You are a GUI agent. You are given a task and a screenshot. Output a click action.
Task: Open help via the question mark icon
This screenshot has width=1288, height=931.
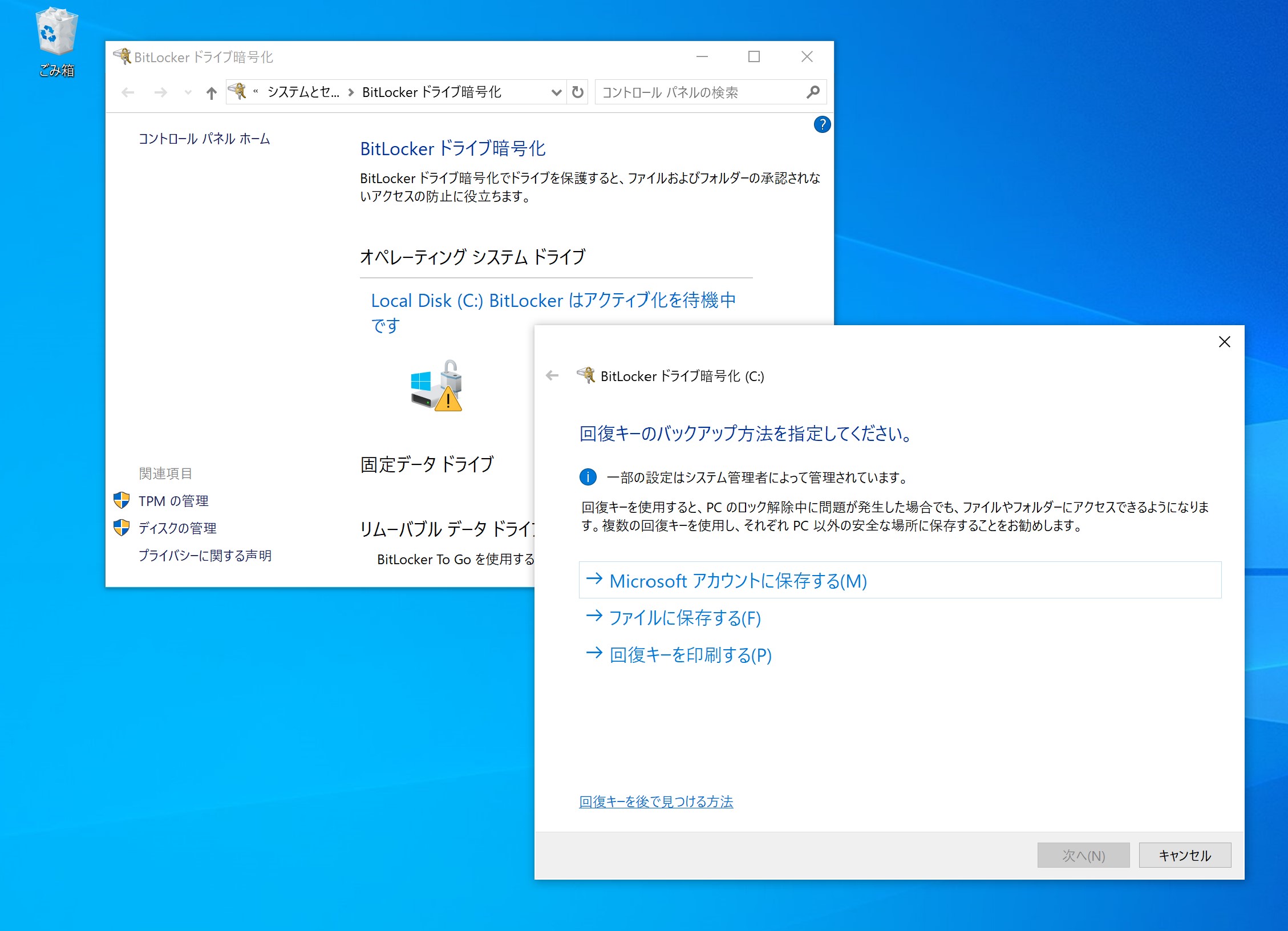click(x=822, y=124)
